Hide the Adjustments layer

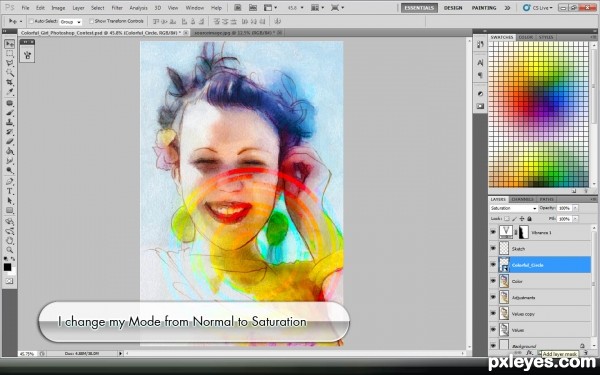[493, 297]
